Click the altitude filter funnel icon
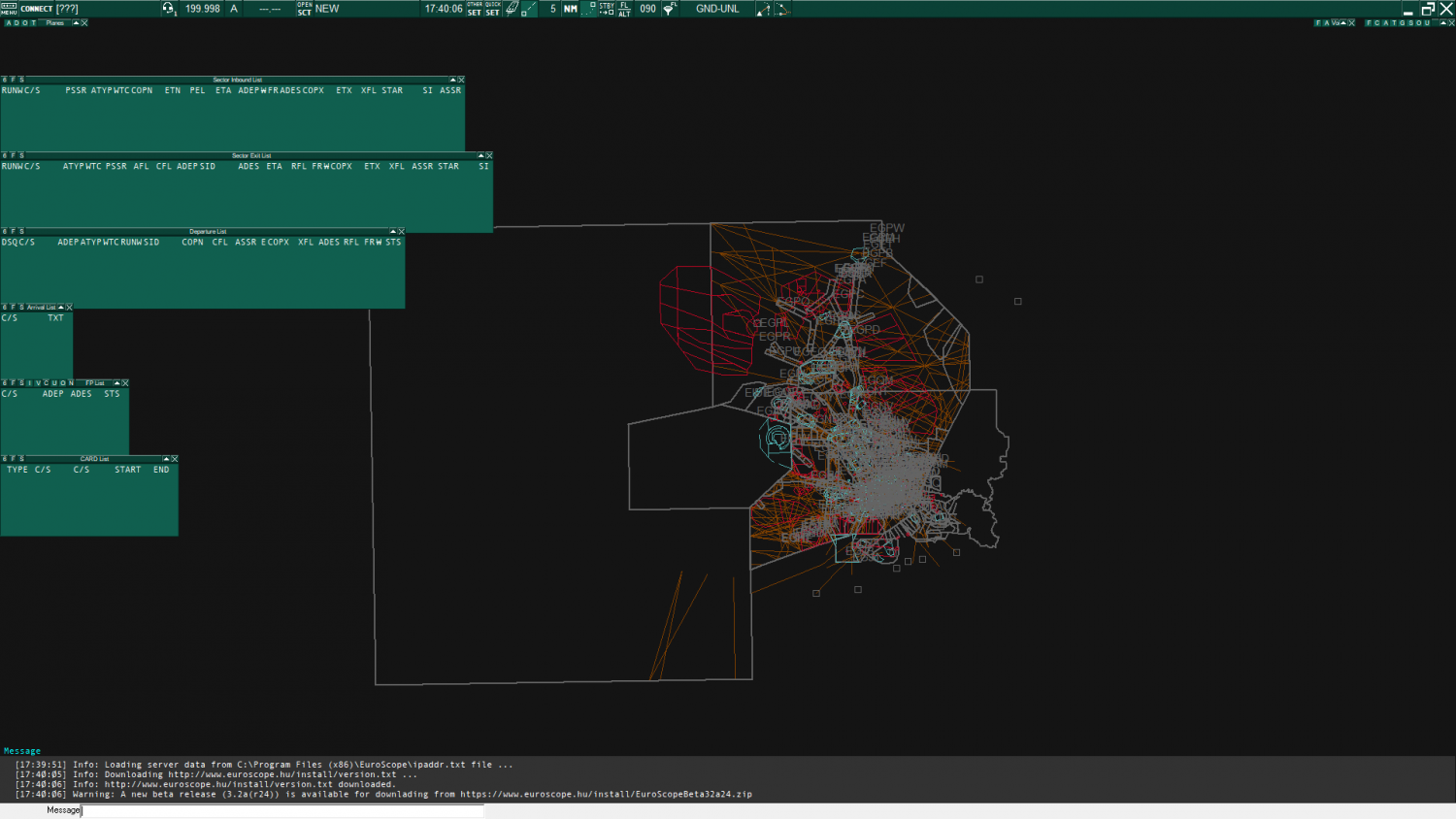The height and width of the screenshot is (819, 1456). (670, 9)
